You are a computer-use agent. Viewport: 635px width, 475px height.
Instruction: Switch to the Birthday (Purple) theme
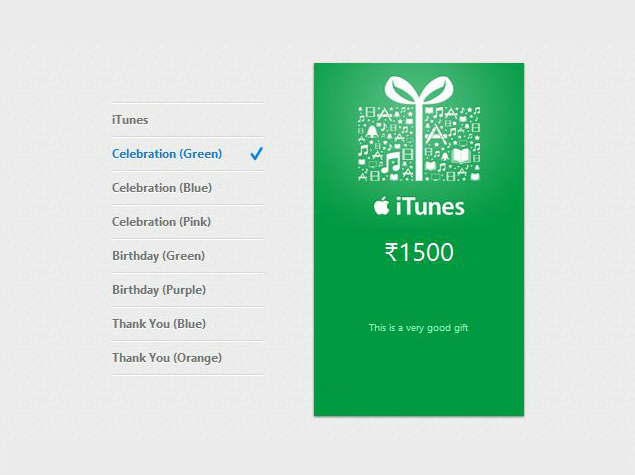188,290
